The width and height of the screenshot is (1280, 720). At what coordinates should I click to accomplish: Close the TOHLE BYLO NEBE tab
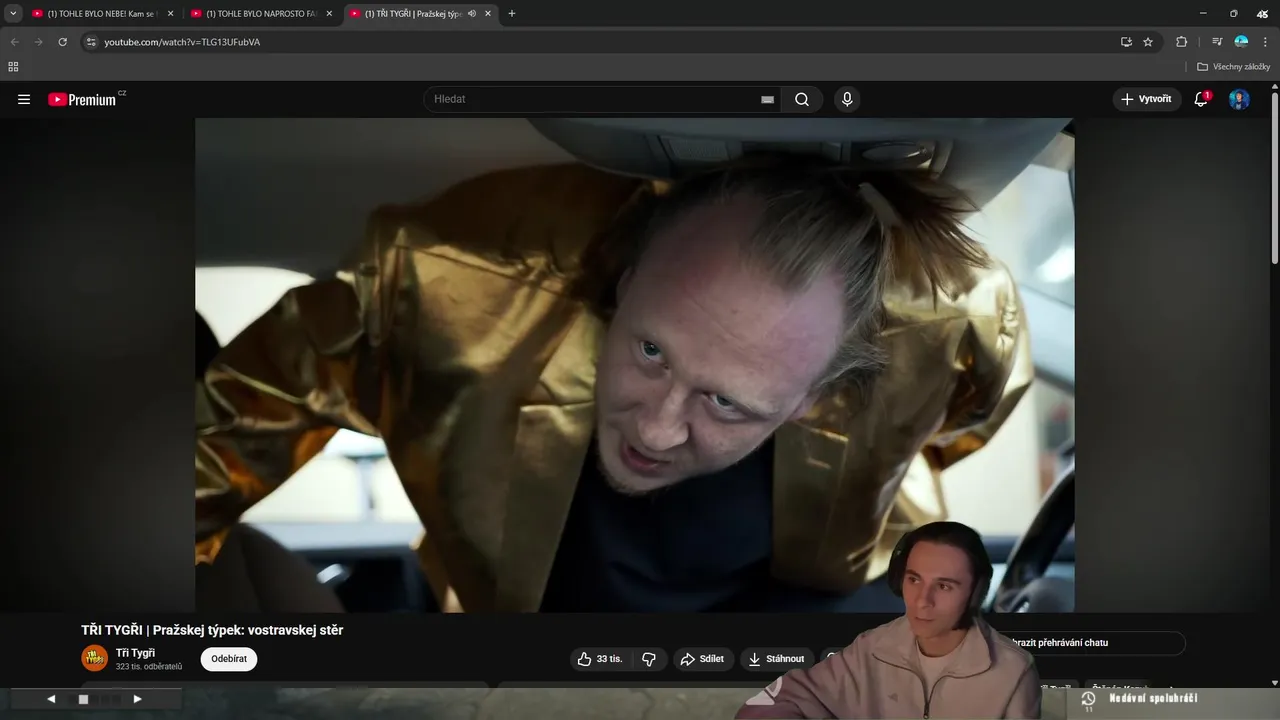170,14
